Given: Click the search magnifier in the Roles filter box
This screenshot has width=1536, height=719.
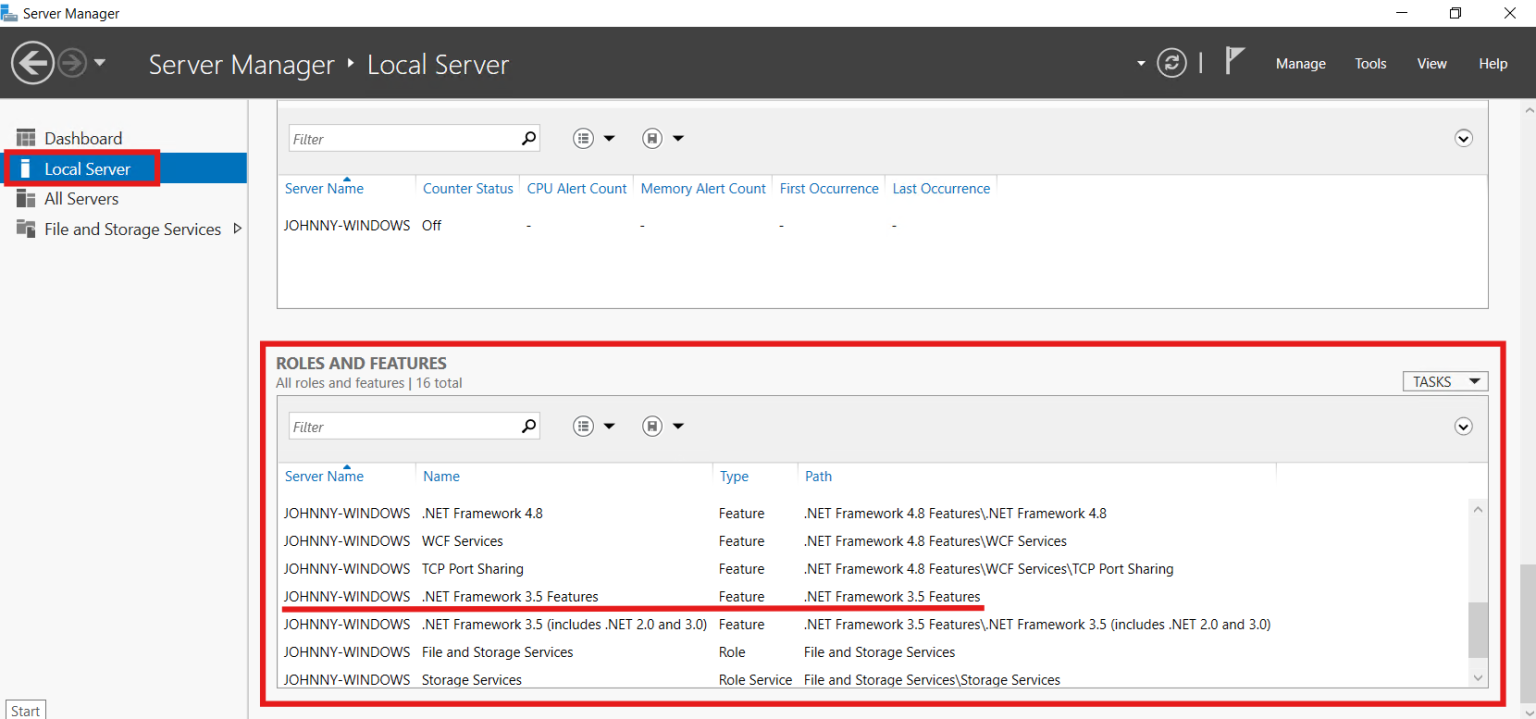Looking at the screenshot, I should pos(528,426).
